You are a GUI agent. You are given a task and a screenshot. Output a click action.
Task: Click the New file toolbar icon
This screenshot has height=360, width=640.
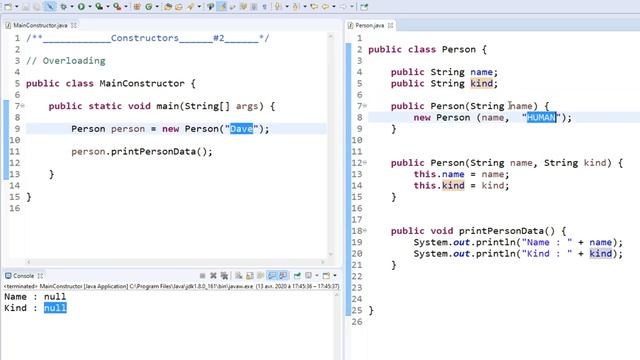(x=8, y=7)
